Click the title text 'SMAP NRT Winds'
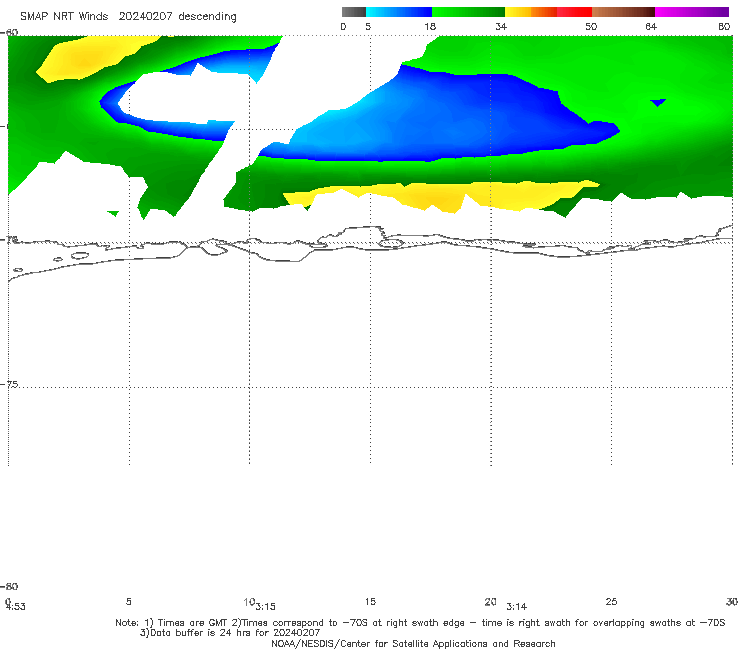This screenshot has width=740, height=650. click(x=64, y=16)
